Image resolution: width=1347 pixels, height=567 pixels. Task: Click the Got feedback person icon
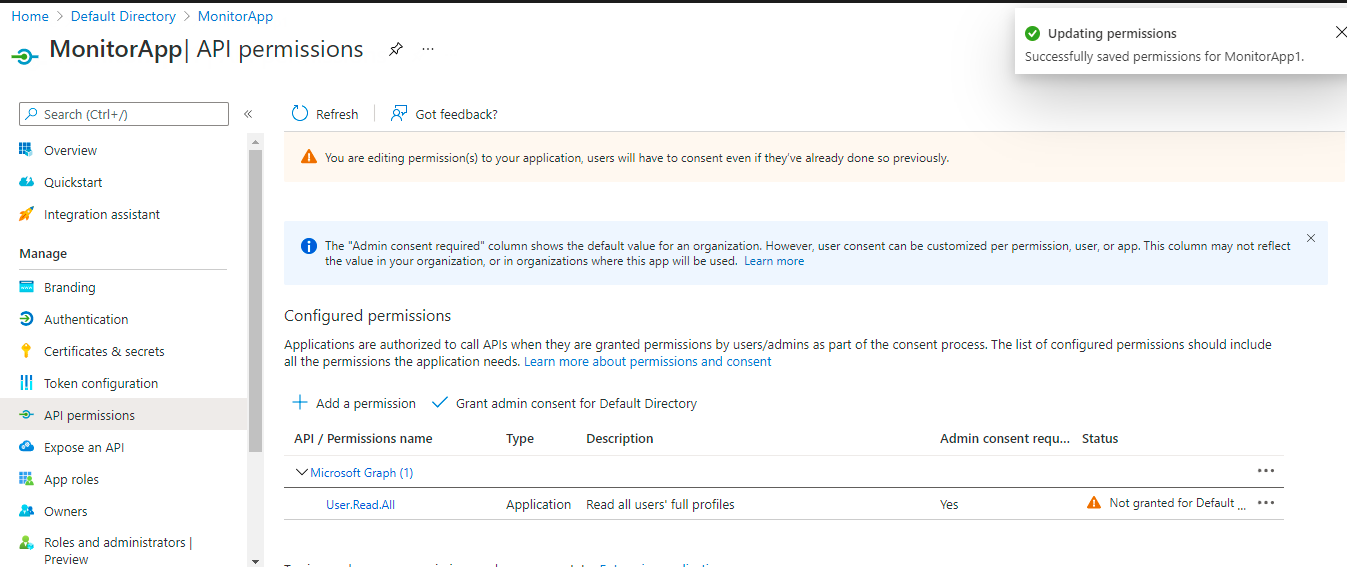click(x=399, y=113)
